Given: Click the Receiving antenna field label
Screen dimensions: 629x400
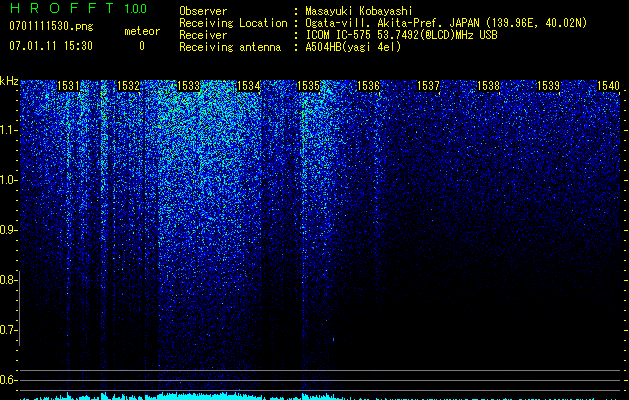Looking at the screenshot, I should (230, 47).
